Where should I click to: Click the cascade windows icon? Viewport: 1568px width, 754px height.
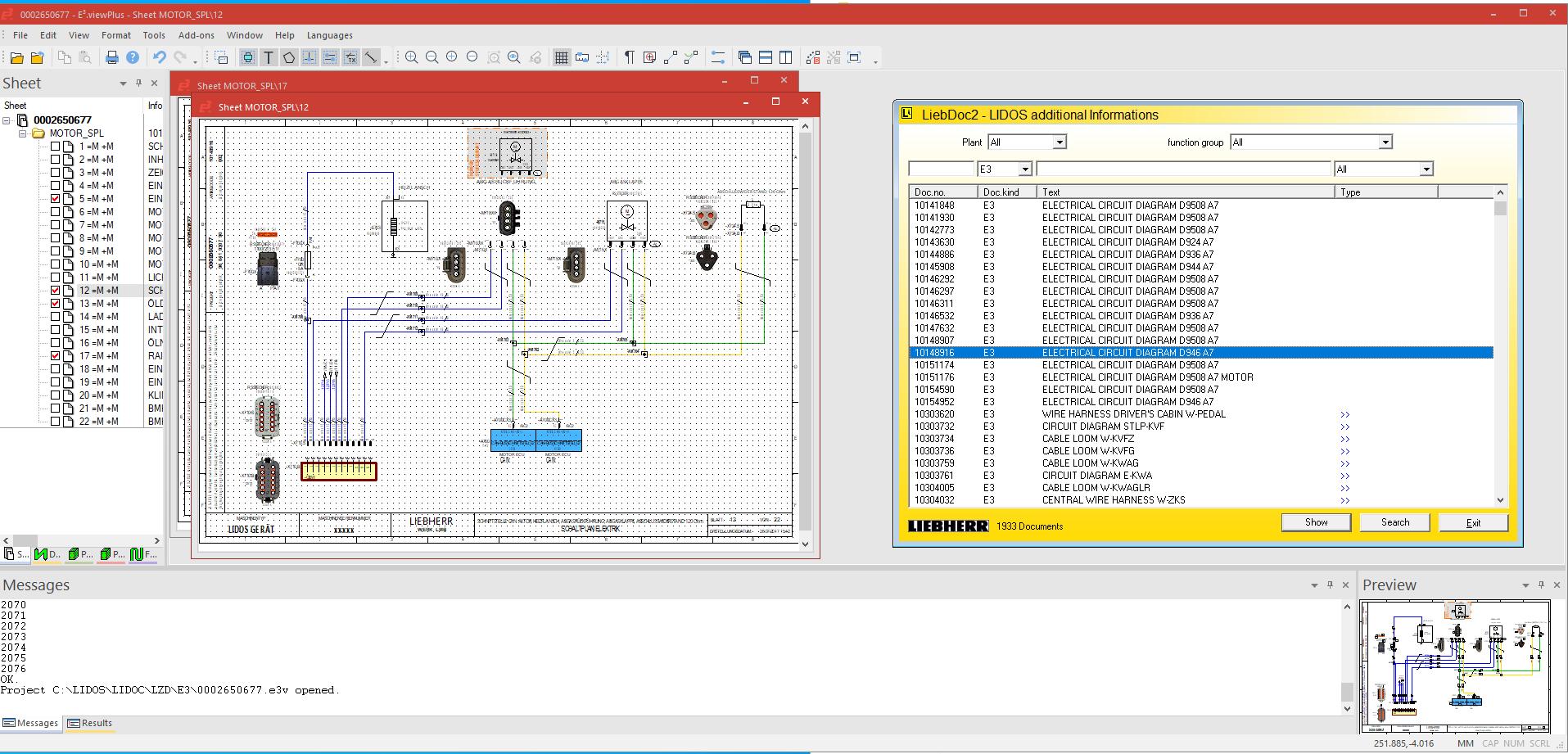coord(745,57)
